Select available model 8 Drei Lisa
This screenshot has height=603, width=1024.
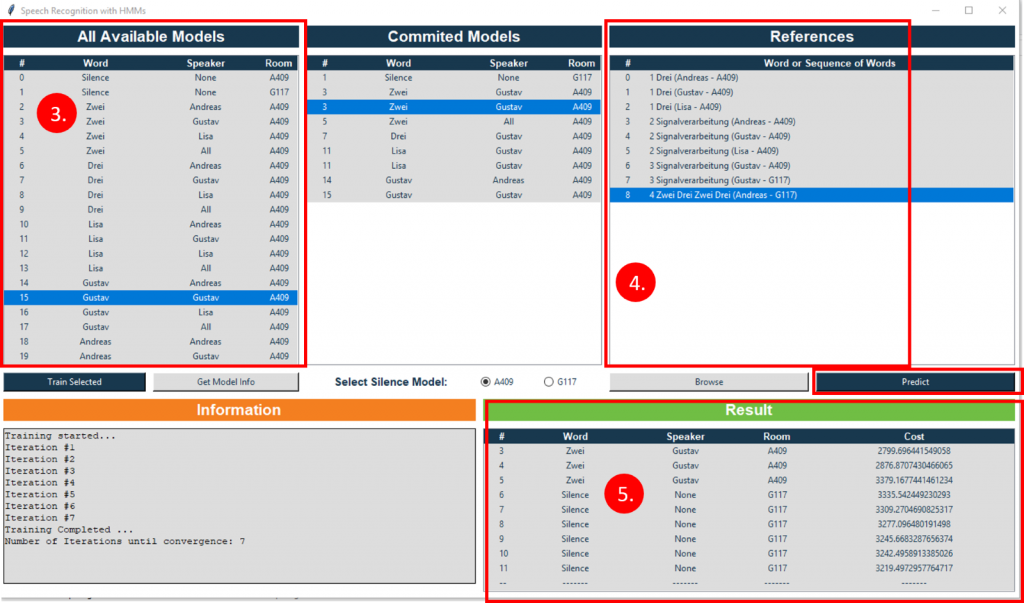click(x=151, y=195)
